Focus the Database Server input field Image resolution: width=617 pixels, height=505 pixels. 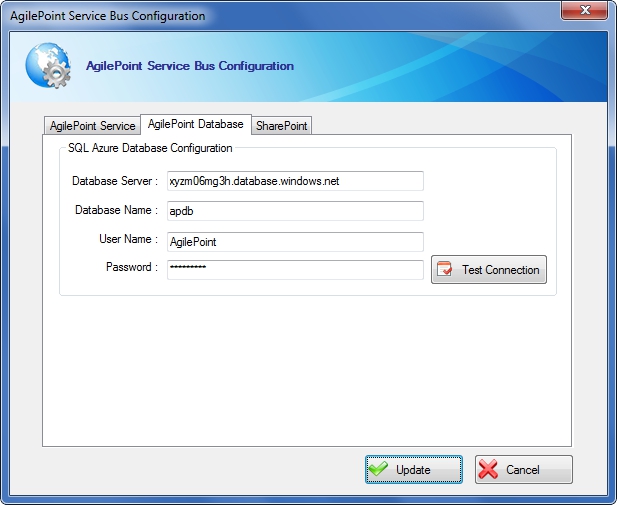295,181
